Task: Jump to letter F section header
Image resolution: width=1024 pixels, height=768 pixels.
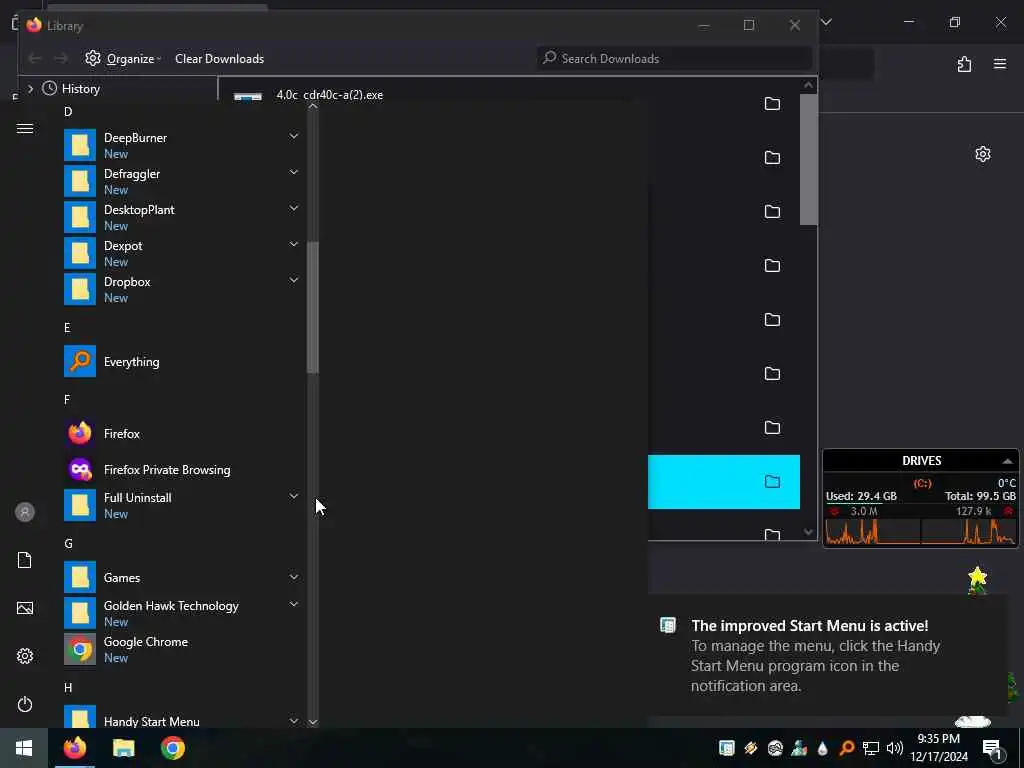Action: 67,399
